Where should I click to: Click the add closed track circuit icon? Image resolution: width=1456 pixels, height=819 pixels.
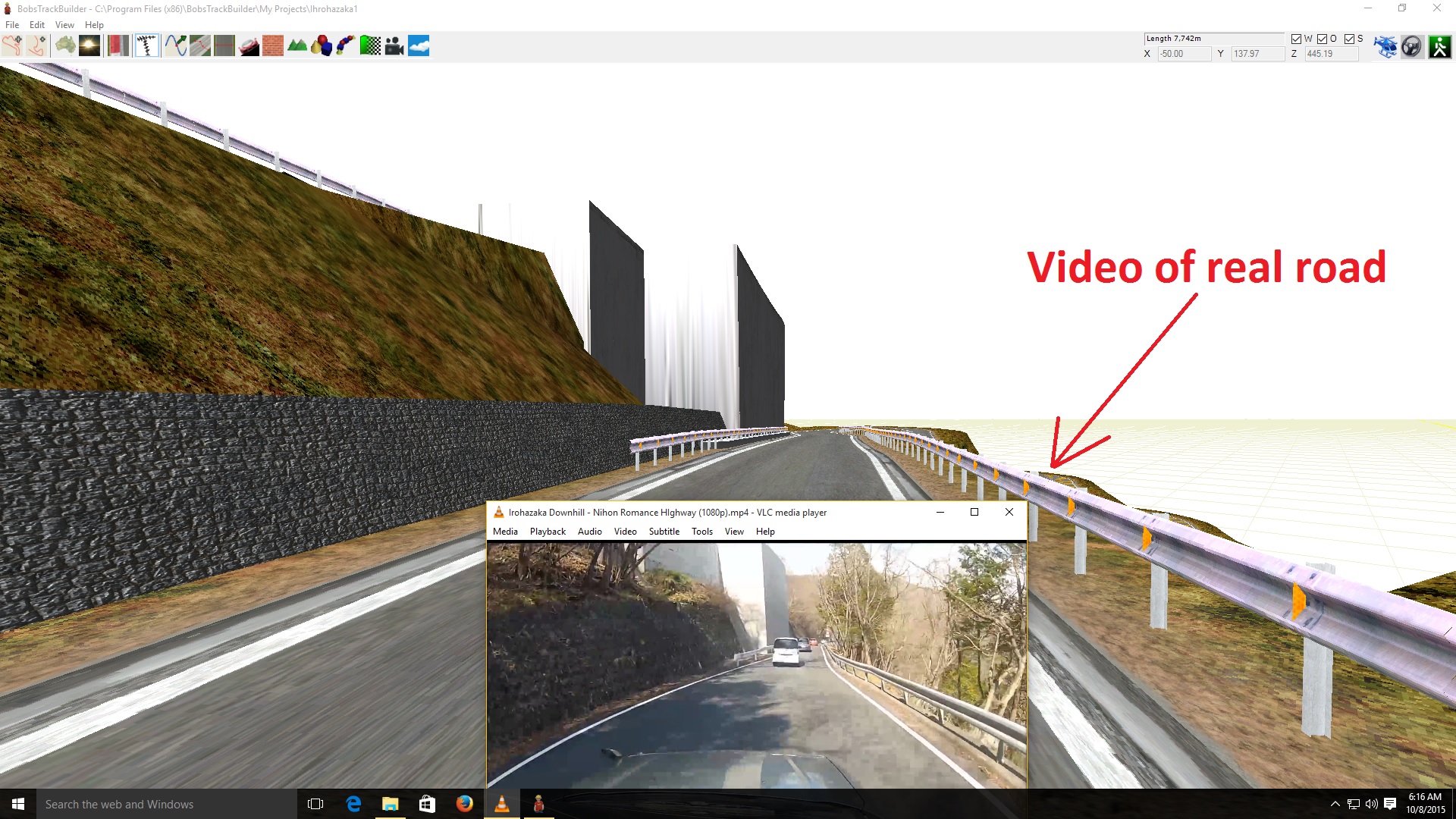click(x=12, y=45)
